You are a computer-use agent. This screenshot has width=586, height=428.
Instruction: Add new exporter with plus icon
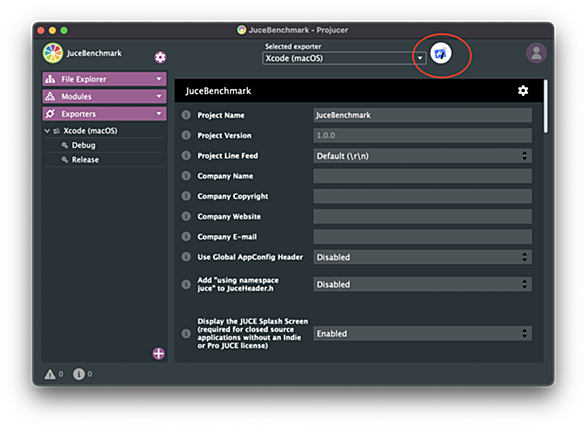click(158, 353)
